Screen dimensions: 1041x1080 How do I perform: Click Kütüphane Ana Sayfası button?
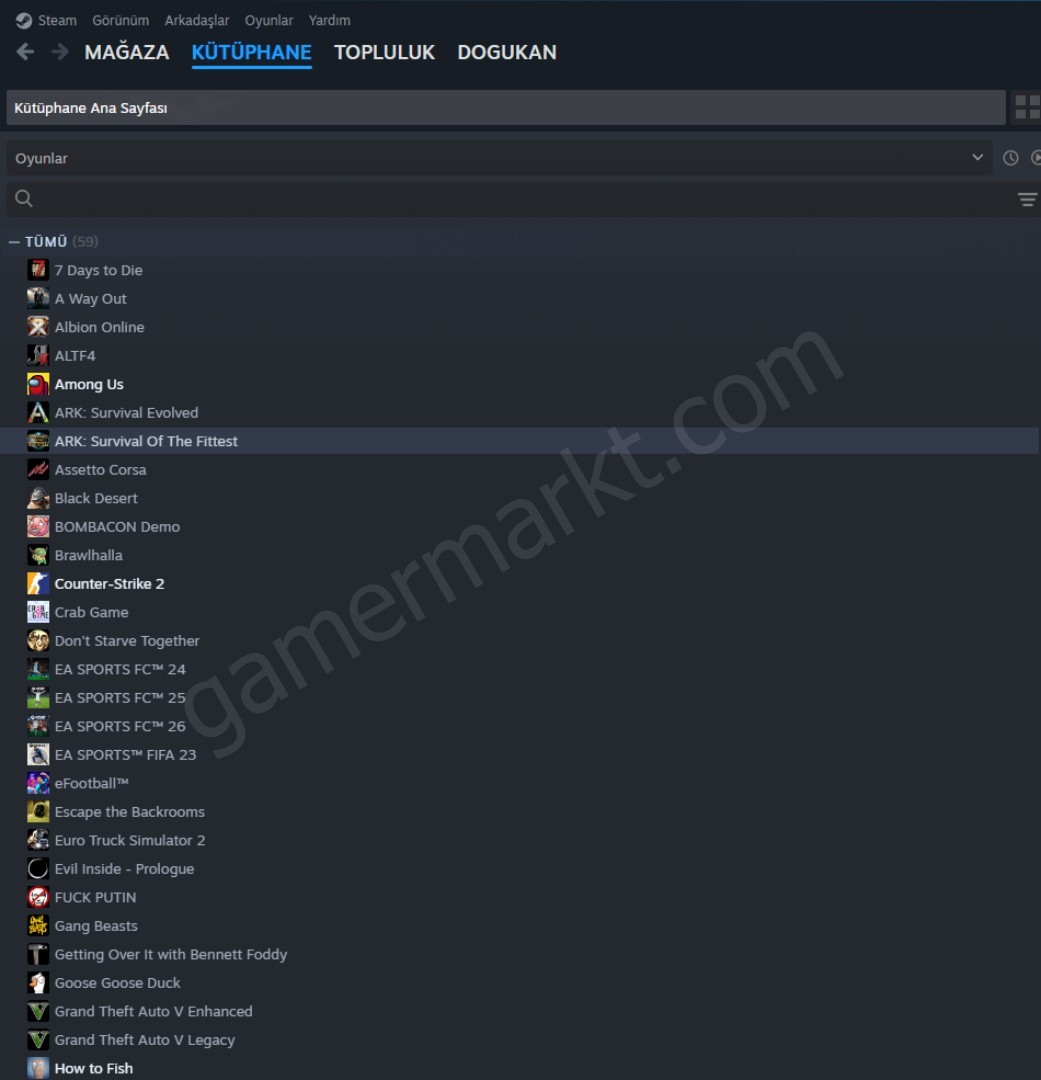tap(506, 107)
